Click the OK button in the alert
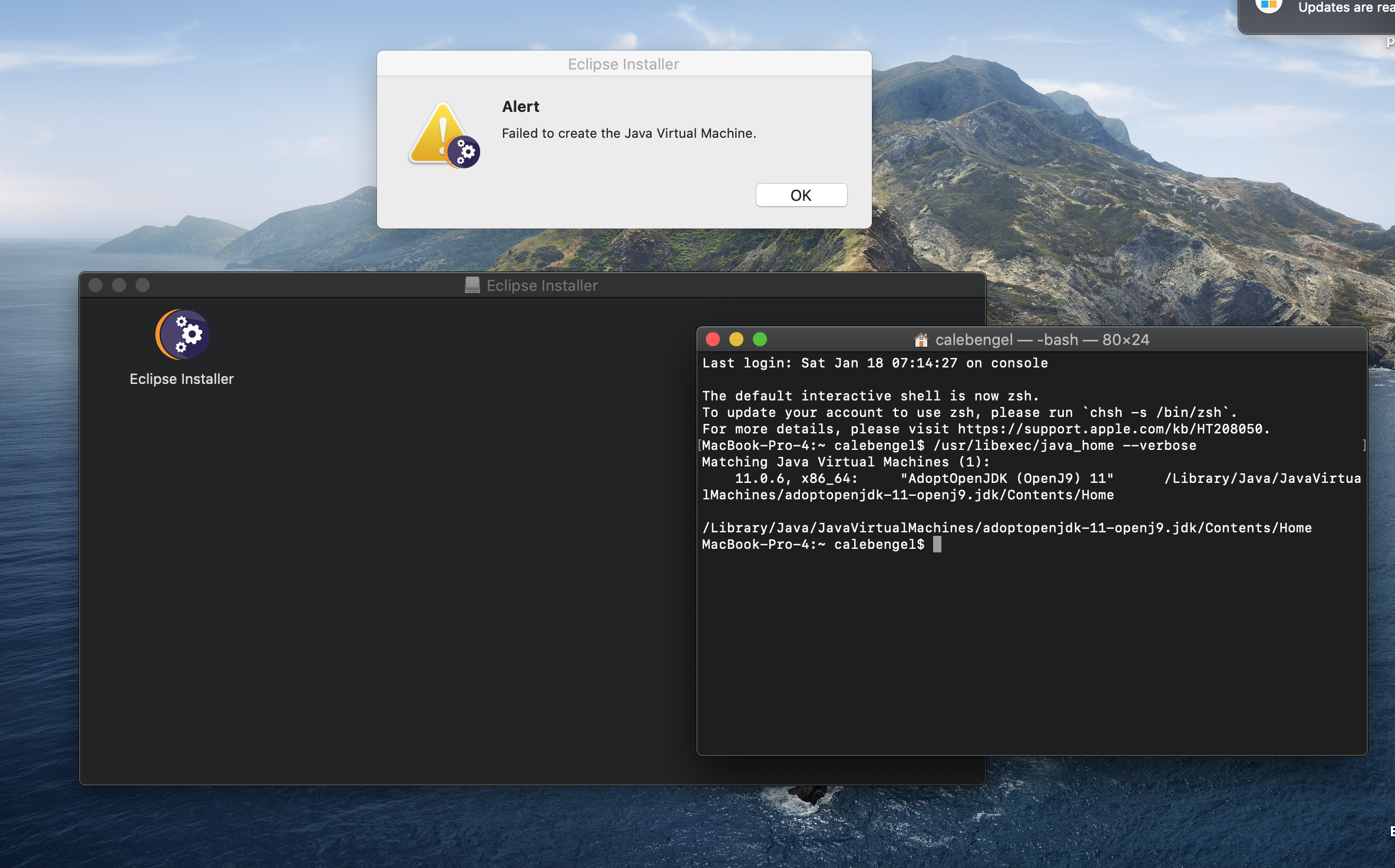 [x=801, y=195]
